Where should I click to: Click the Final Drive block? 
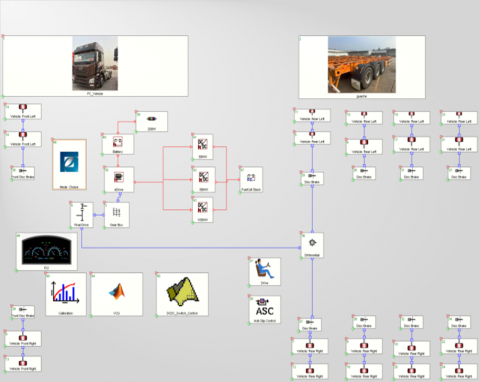point(82,215)
